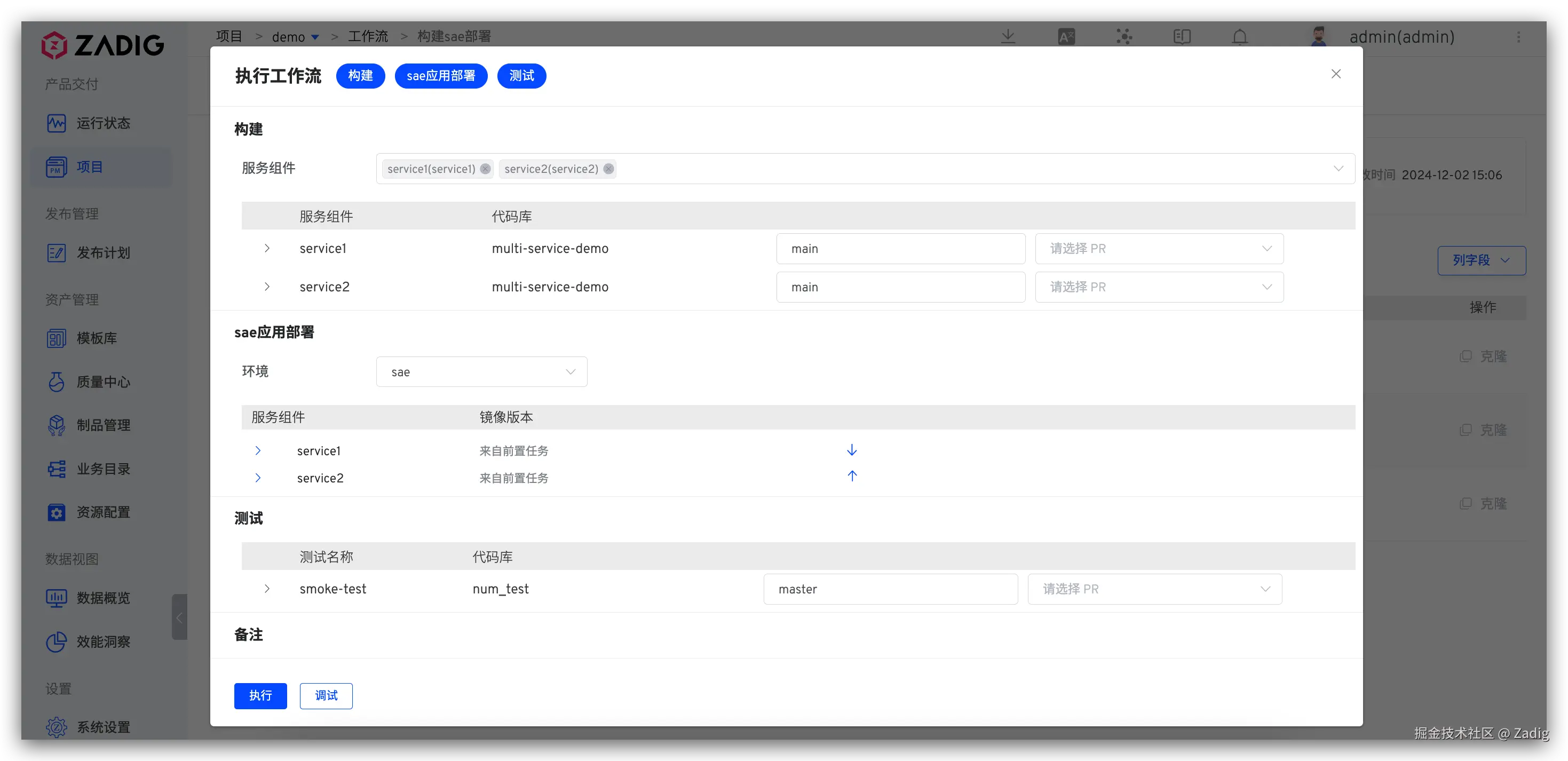Click the 调试 button
1568x761 pixels.
point(326,695)
